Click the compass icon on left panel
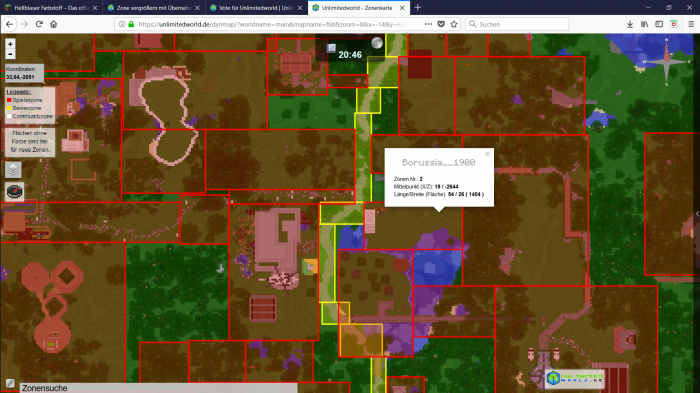700x393 pixels. 14,192
